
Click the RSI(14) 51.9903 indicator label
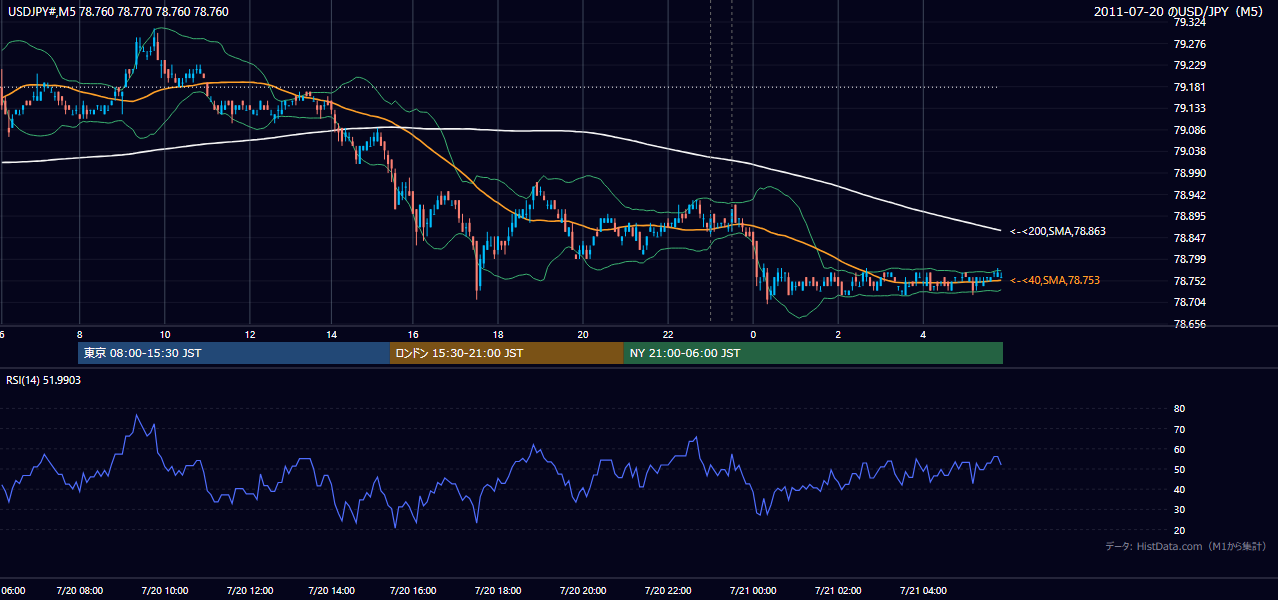coord(44,380)
